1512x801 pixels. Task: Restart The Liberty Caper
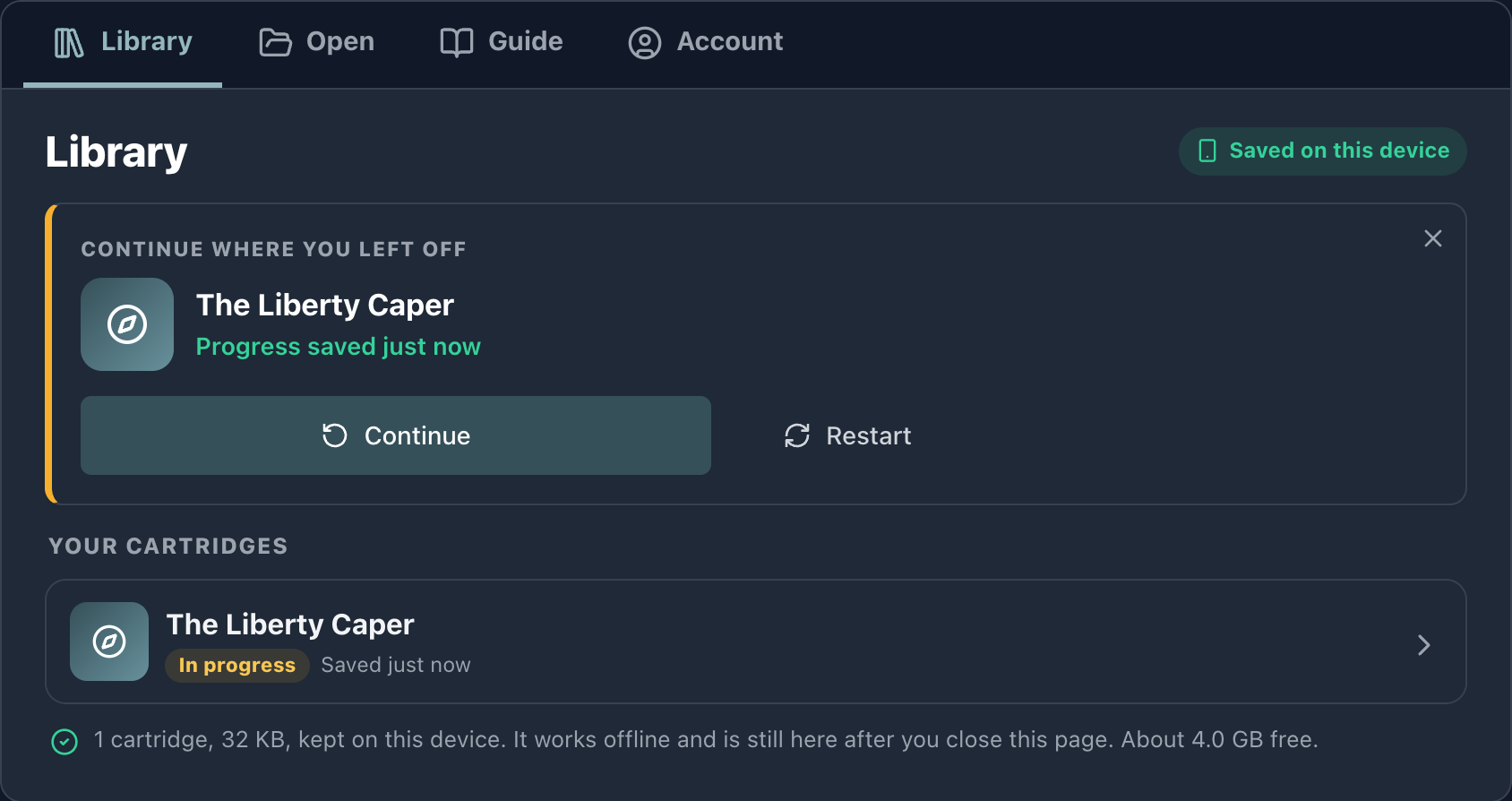pos(847,435)
